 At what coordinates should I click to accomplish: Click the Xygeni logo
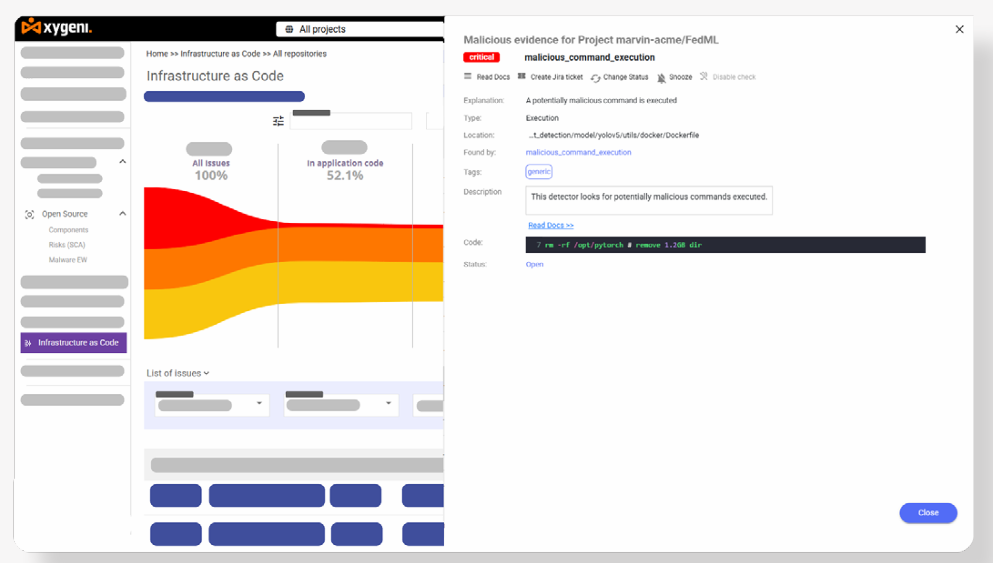coord(57,27)
